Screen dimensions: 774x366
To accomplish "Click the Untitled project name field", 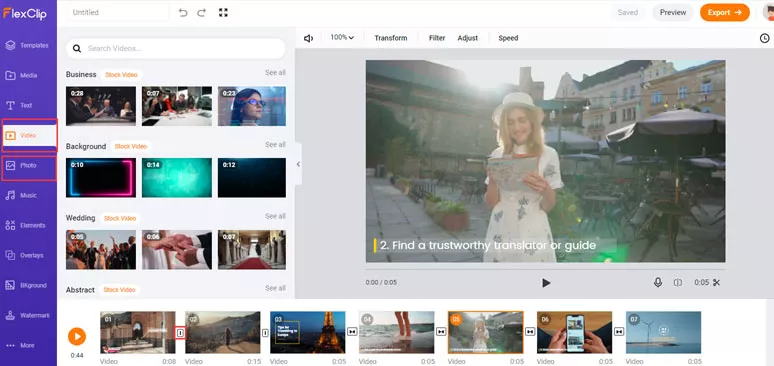I will [x=117, y=13].
